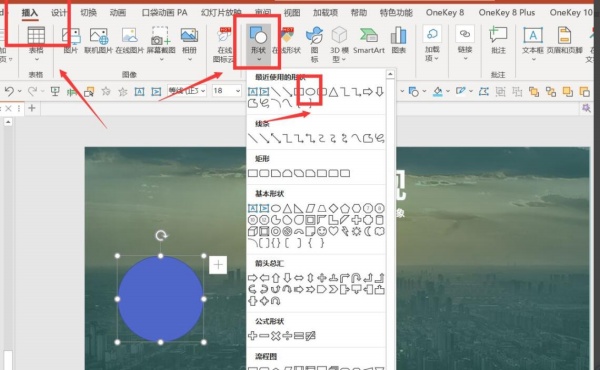This screenshot has height=370, width=600.
Task: Insert a 图表 chart
Action: pos(398,41)
